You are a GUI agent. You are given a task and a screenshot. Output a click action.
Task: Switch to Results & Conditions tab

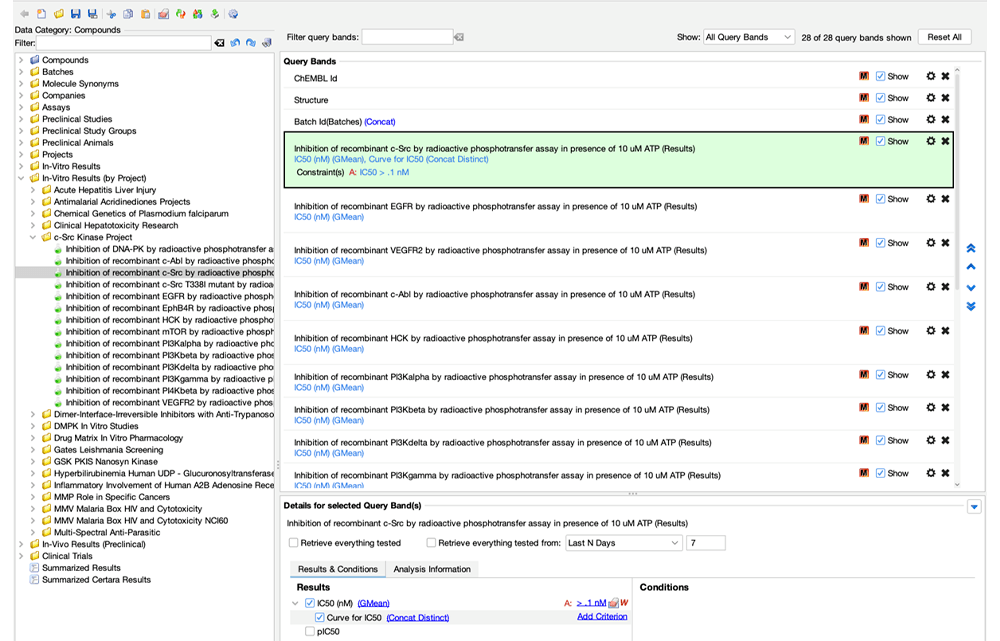[x=337, y=569]
